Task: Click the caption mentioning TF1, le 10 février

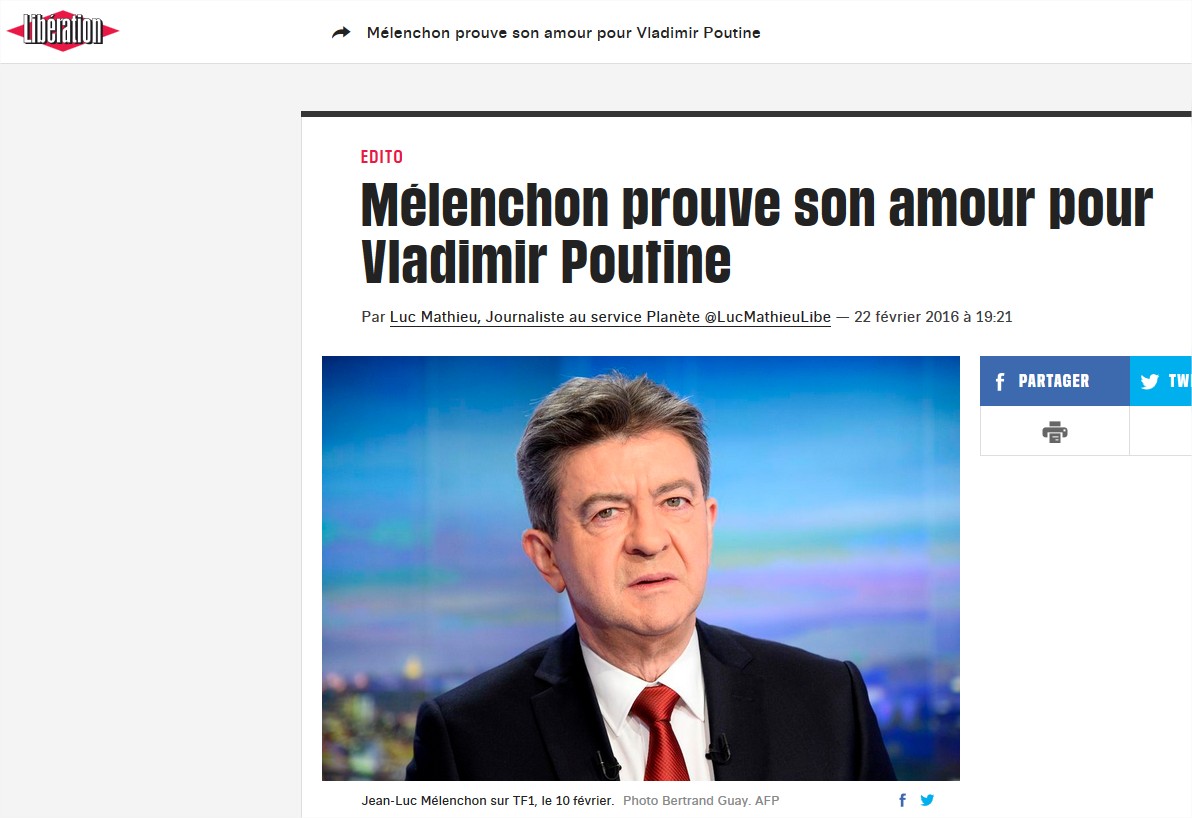Action: [x=487, y=801]
